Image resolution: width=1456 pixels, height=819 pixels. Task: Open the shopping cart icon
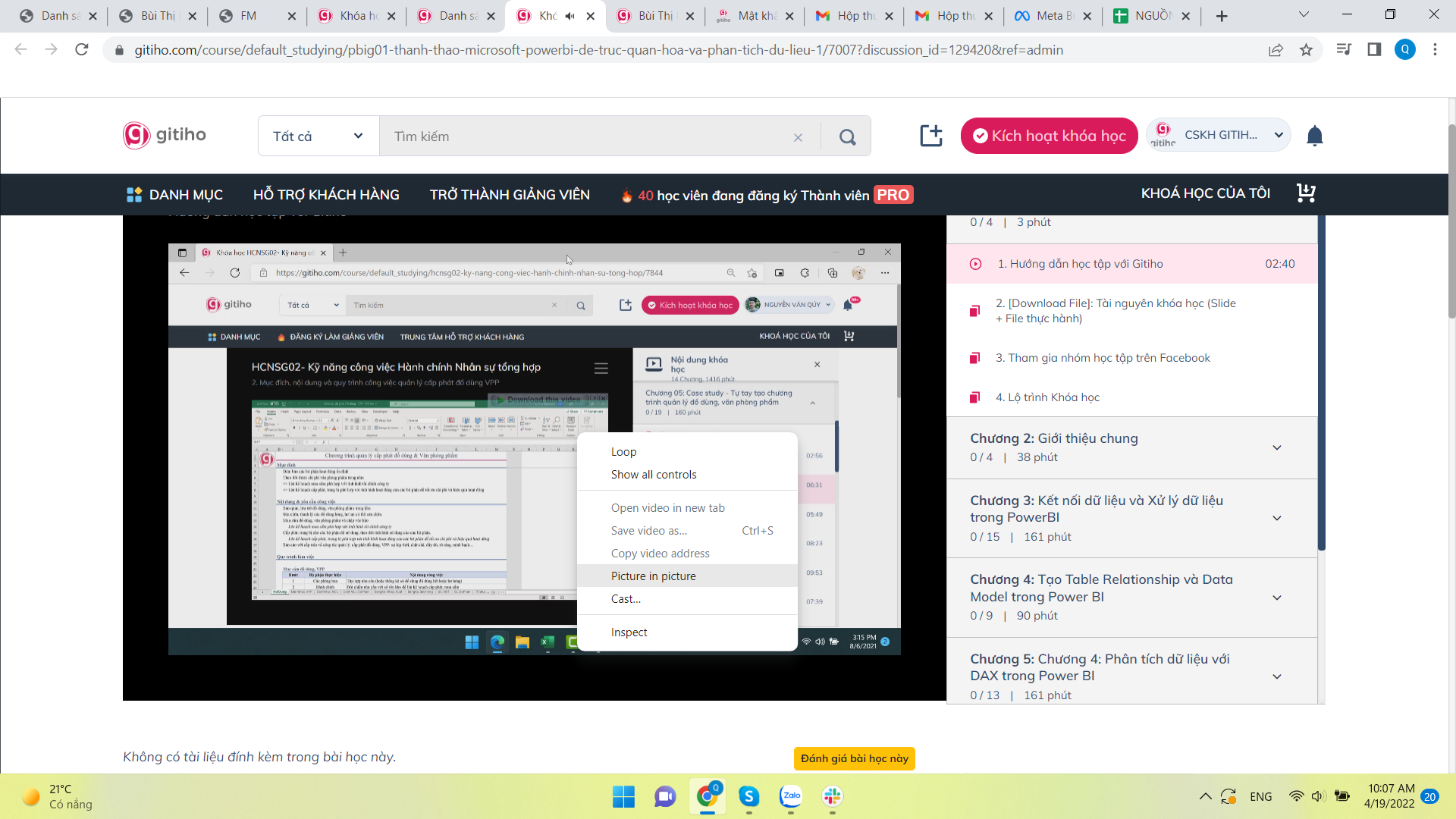tap(1306, 193)
